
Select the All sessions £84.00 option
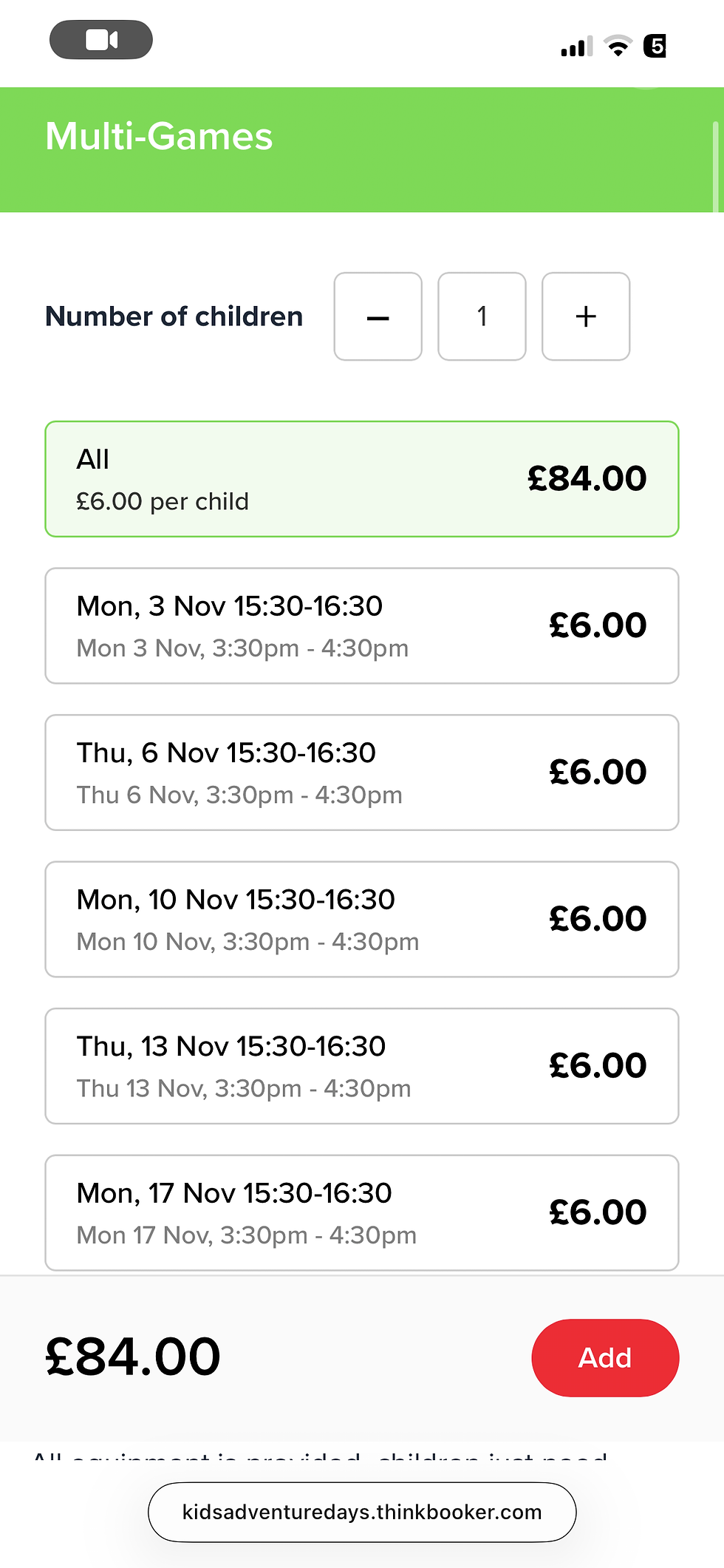coord(362,479)
